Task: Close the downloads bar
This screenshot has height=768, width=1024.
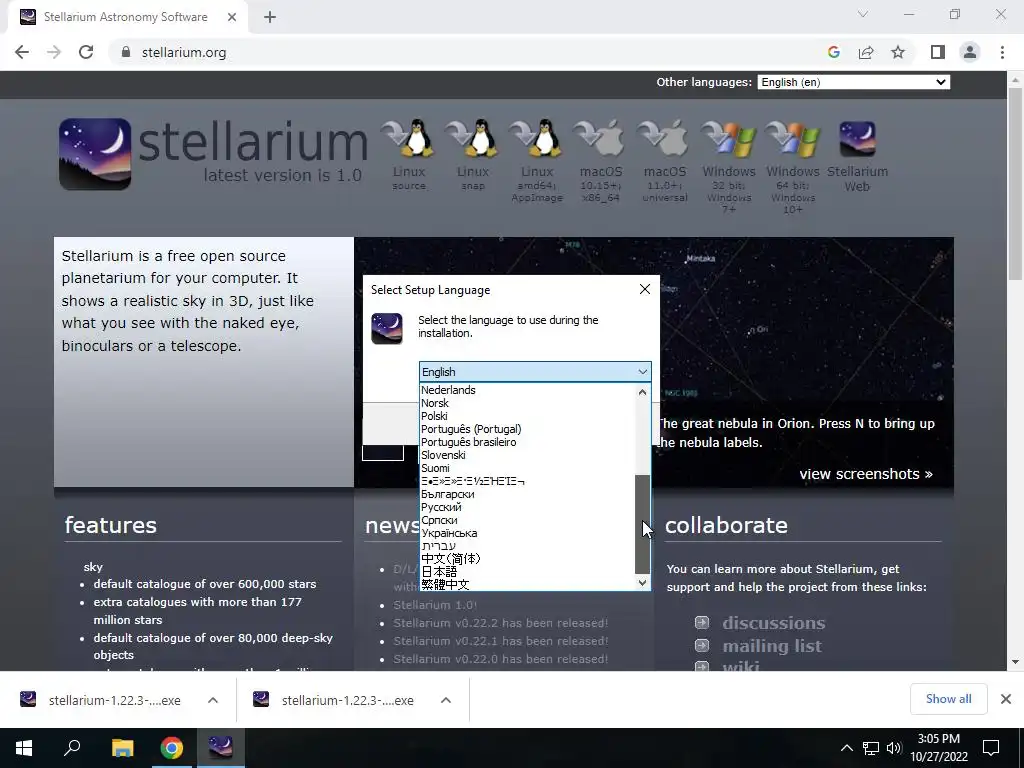Action: [x=1006, y=699]
